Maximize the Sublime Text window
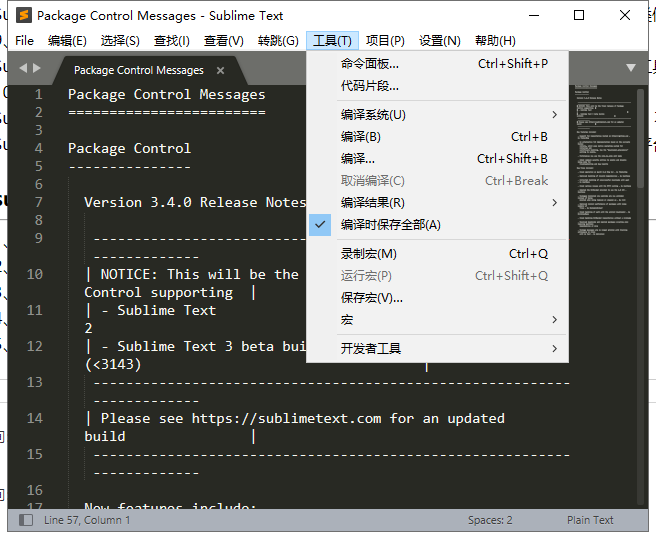656x539 pixels. (579, 15)
